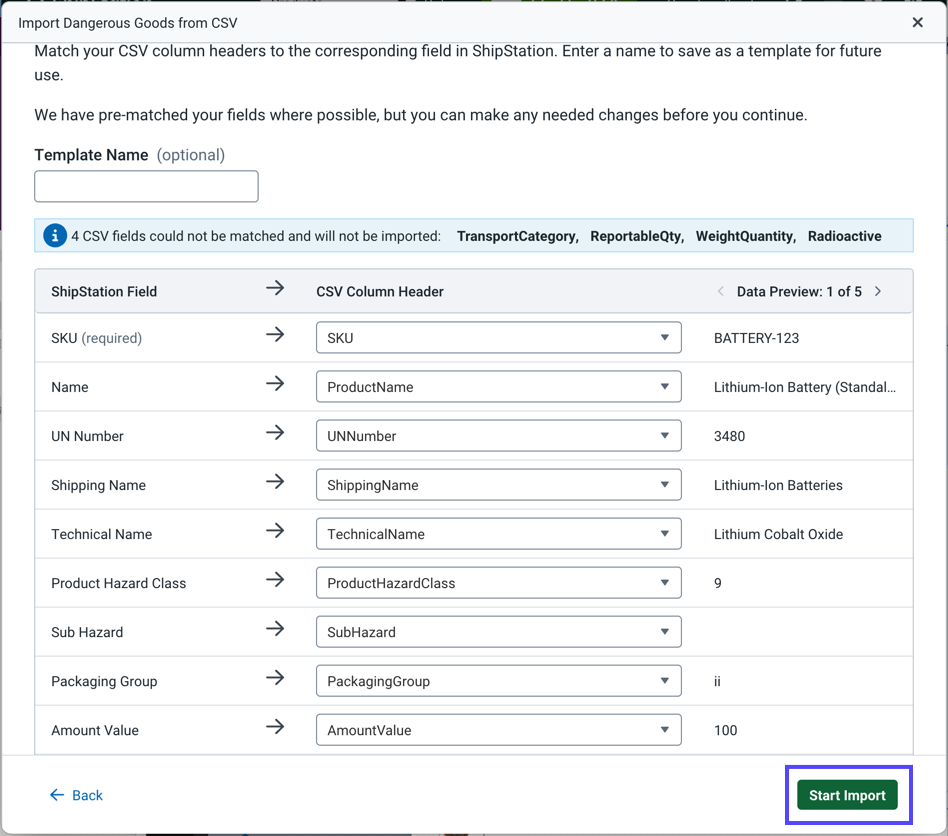Click the arrow beside Product Hazard Class

click(x=275, y=579)
